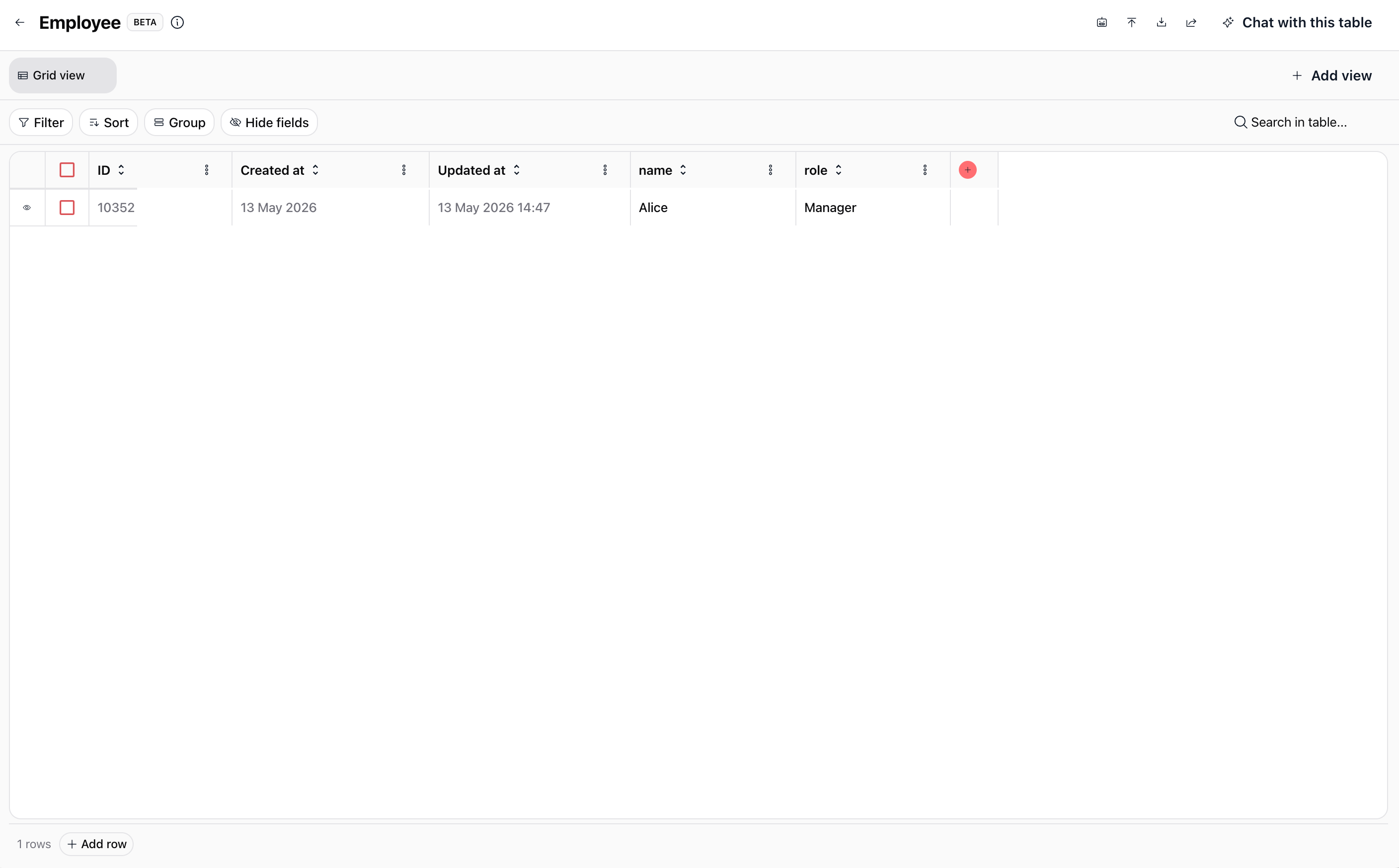Open the Filter options
Screen dimensions: 1399x868
41,122
